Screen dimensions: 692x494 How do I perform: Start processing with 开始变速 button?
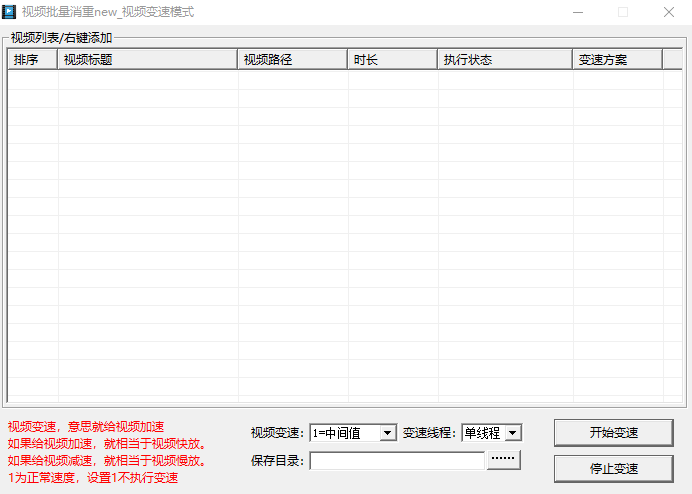point(613,433)
